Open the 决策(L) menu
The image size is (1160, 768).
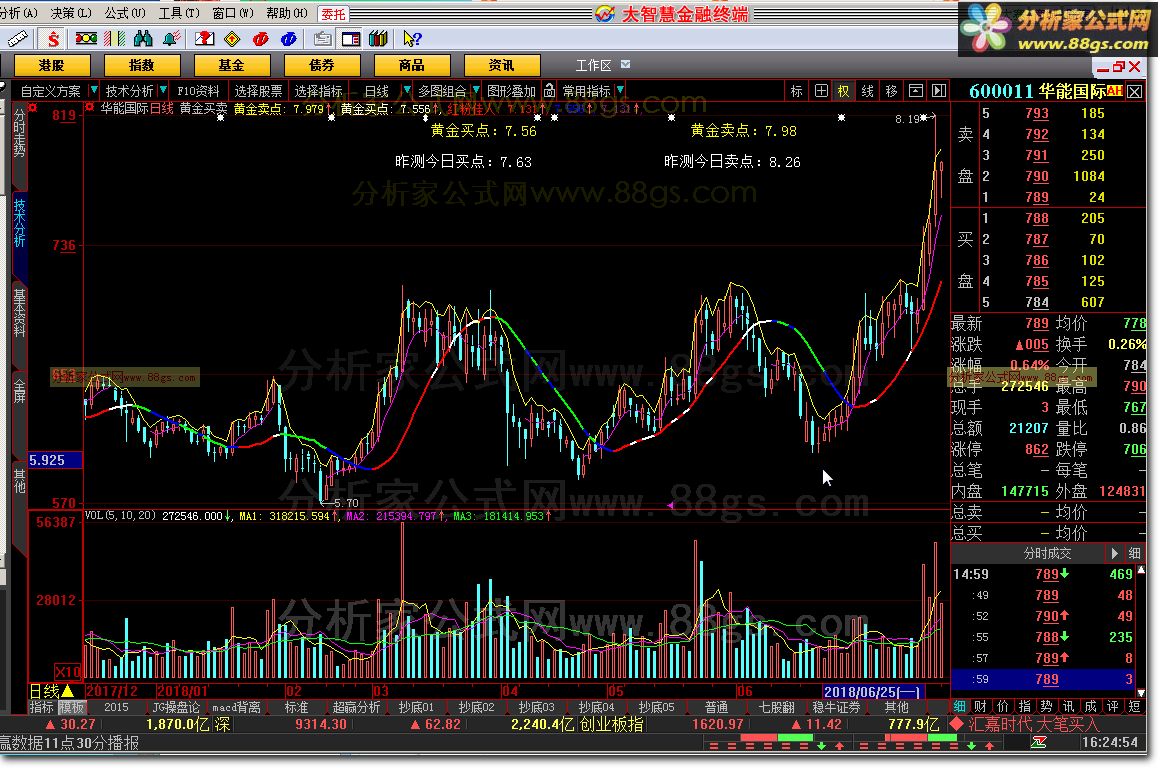click(x=71, y=13)
